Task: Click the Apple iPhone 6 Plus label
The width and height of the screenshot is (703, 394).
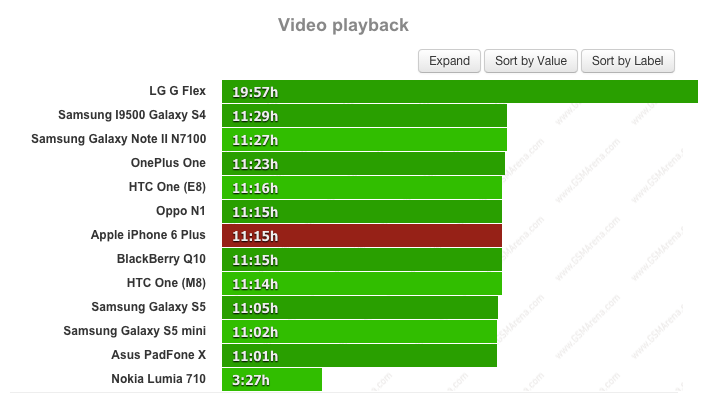Action: 148,235
